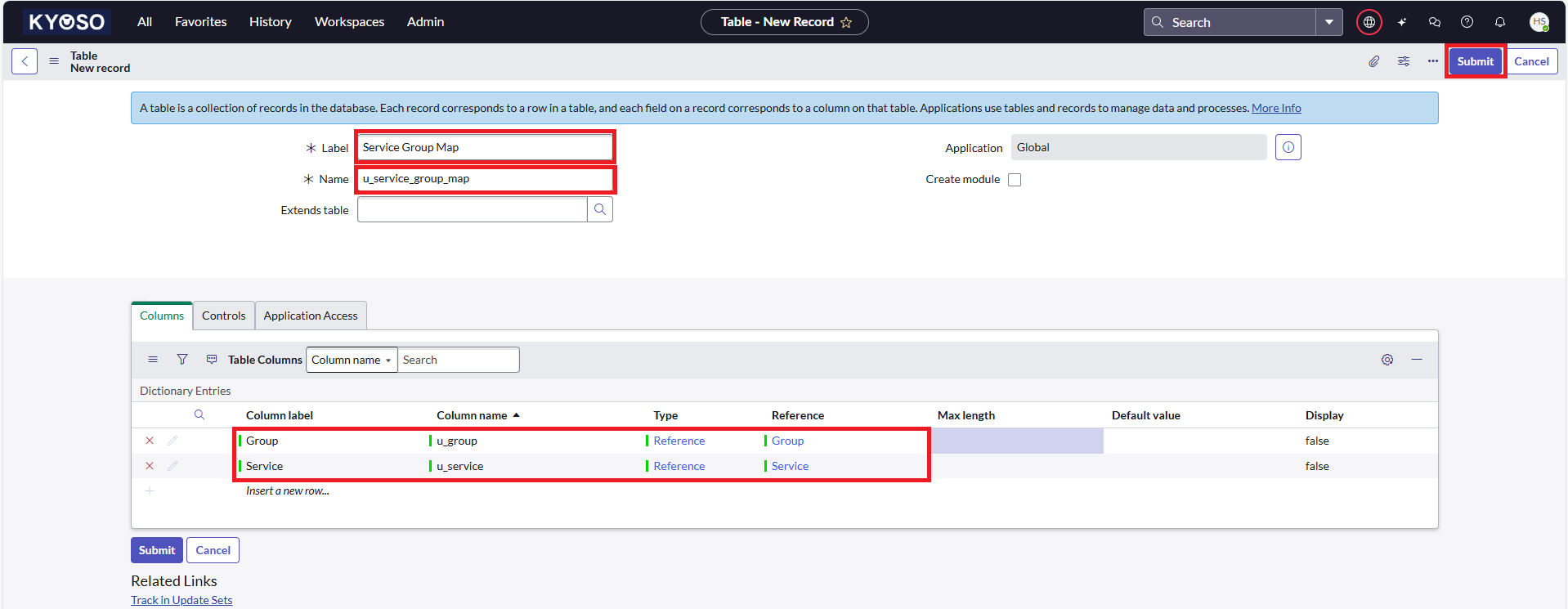1568x609 pixels.
Task: Open the help question mark icon
Action: pyautogui.click(x=1467, y=22)
